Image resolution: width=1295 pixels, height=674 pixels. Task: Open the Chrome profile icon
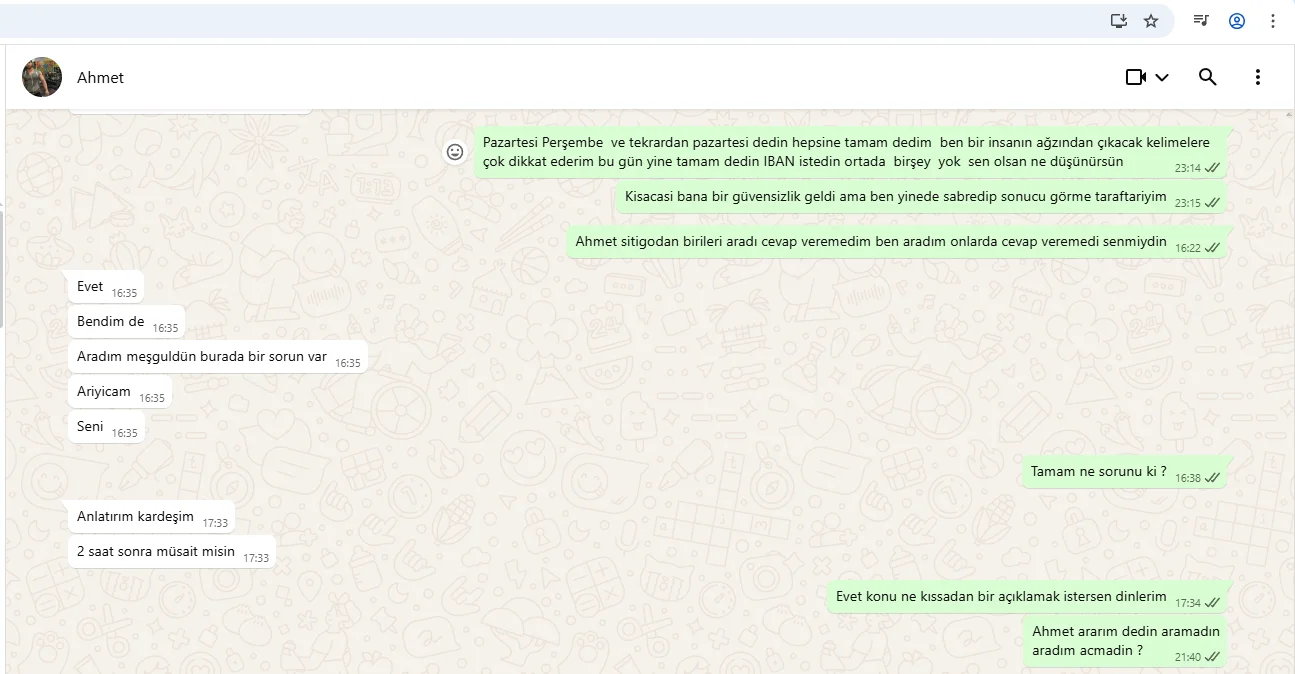[x=1237, y=21]
